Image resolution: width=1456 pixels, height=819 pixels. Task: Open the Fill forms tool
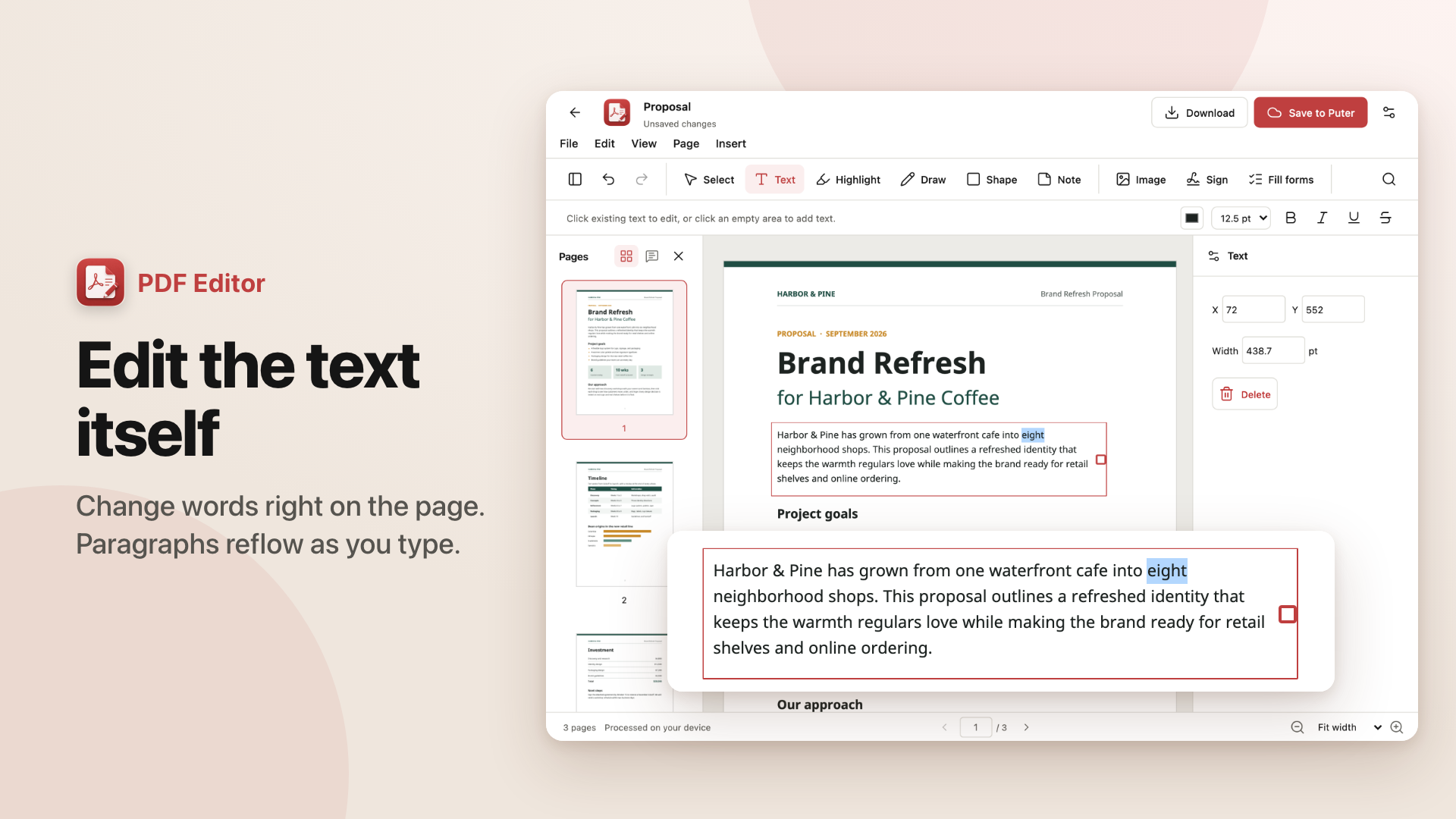[x=1281, y=180]
